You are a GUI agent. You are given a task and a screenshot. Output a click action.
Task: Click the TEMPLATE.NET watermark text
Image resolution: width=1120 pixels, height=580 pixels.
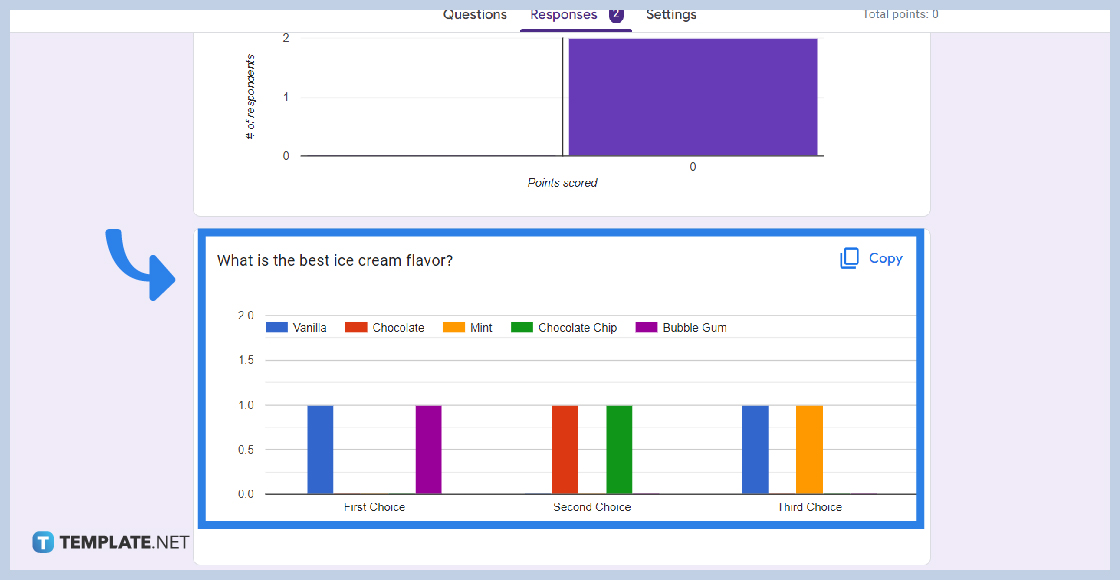coord(124,542)
